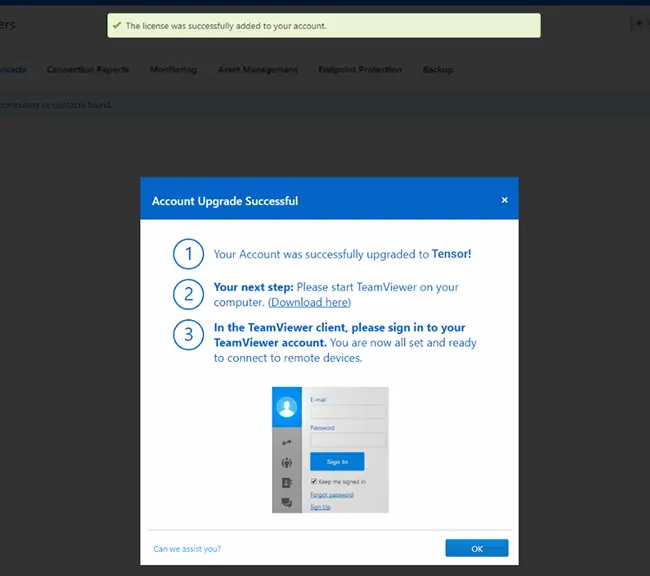Click the E-mail field in preview image
650x576 pixels.
(348, 412)
